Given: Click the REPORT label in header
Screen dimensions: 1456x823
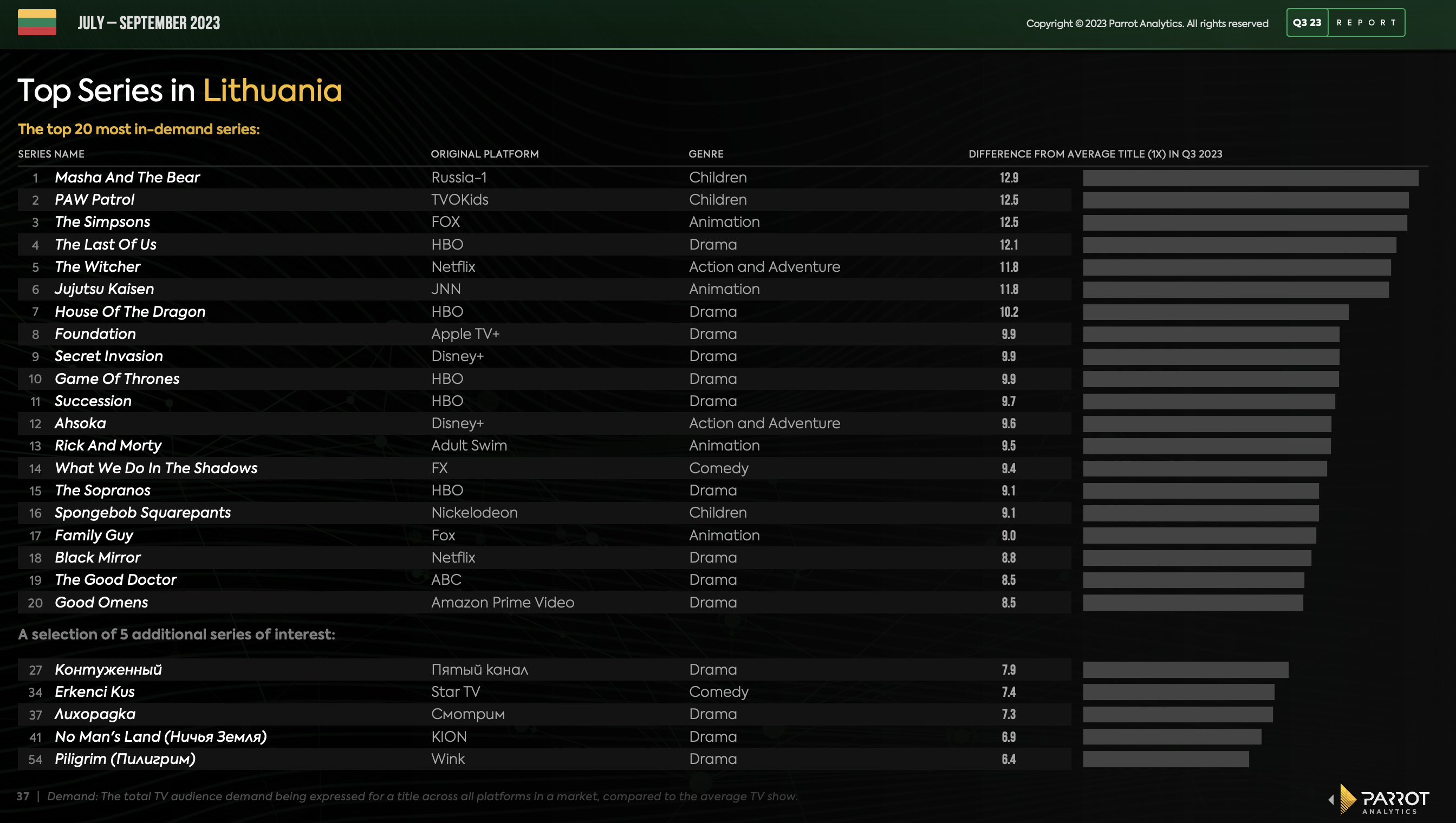Looking at the screenshot, I should (x=1366, y=23).
